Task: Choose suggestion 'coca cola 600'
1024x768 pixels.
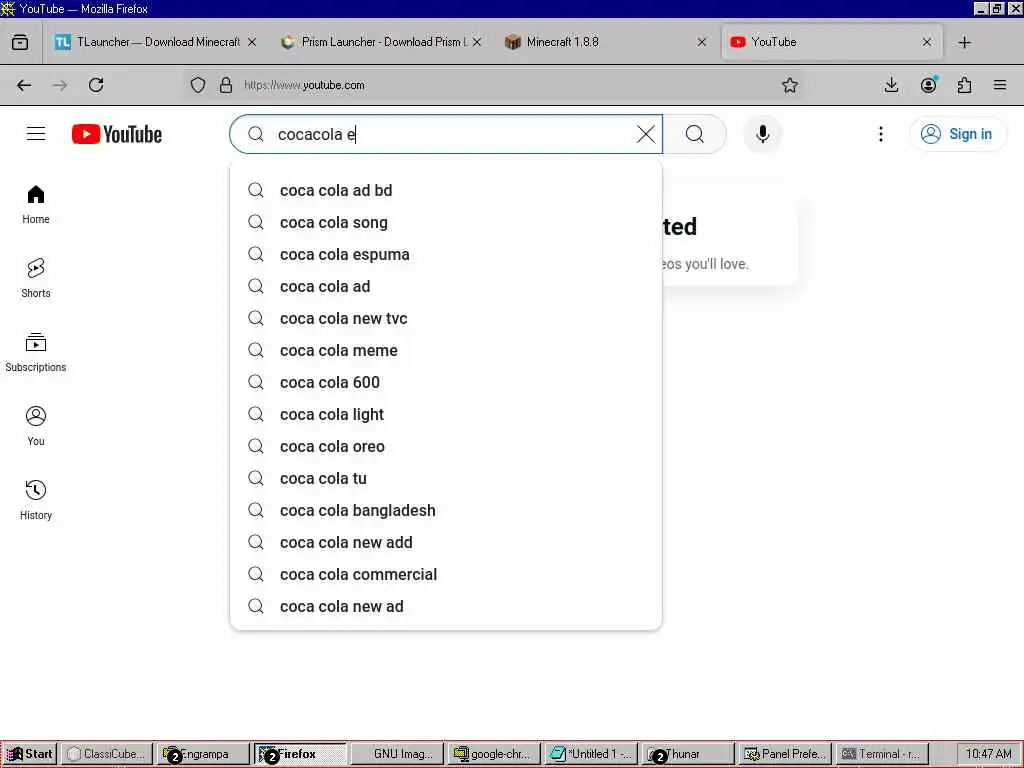Action: click(446, 382)
